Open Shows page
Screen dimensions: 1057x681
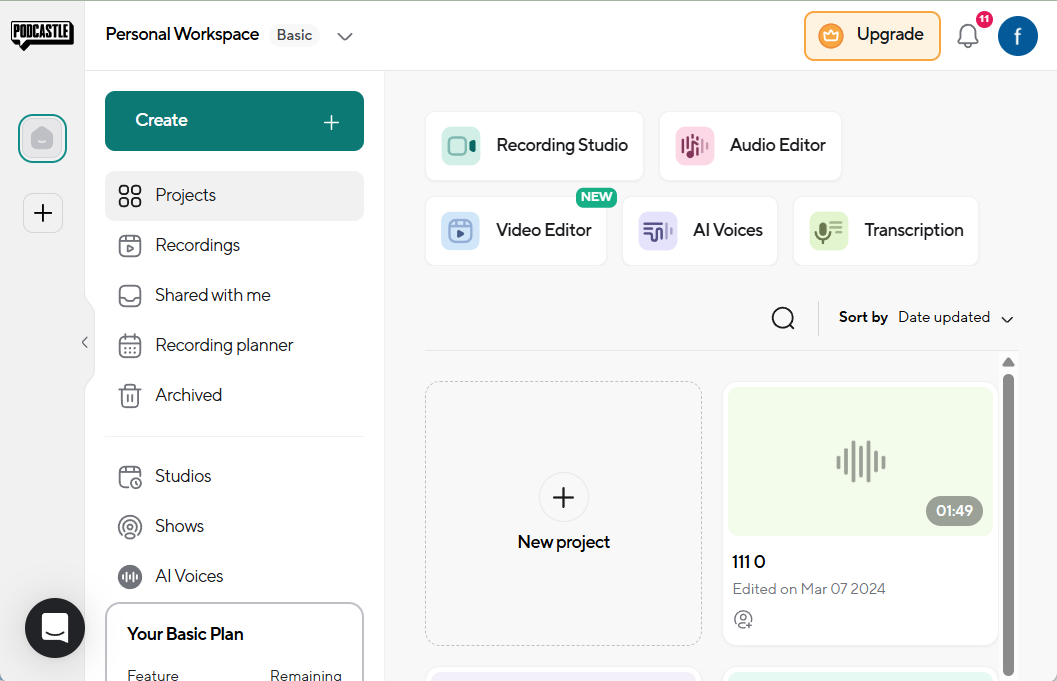coord(235,527)
